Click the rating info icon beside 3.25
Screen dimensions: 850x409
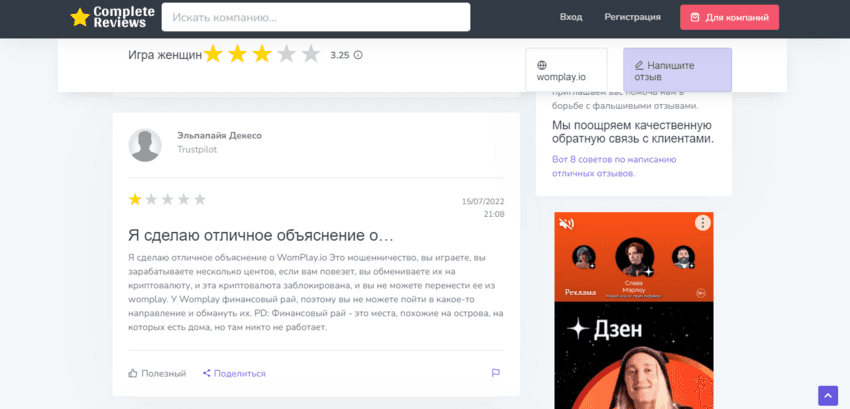tap(358, 55)
